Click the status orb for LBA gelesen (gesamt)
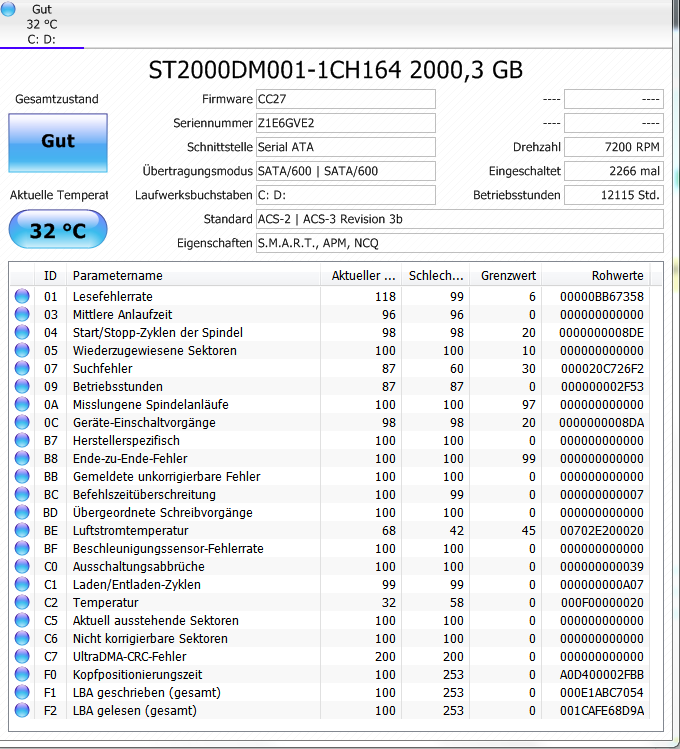The width and height of the screenshot is (680, 749). pos(22,710)
